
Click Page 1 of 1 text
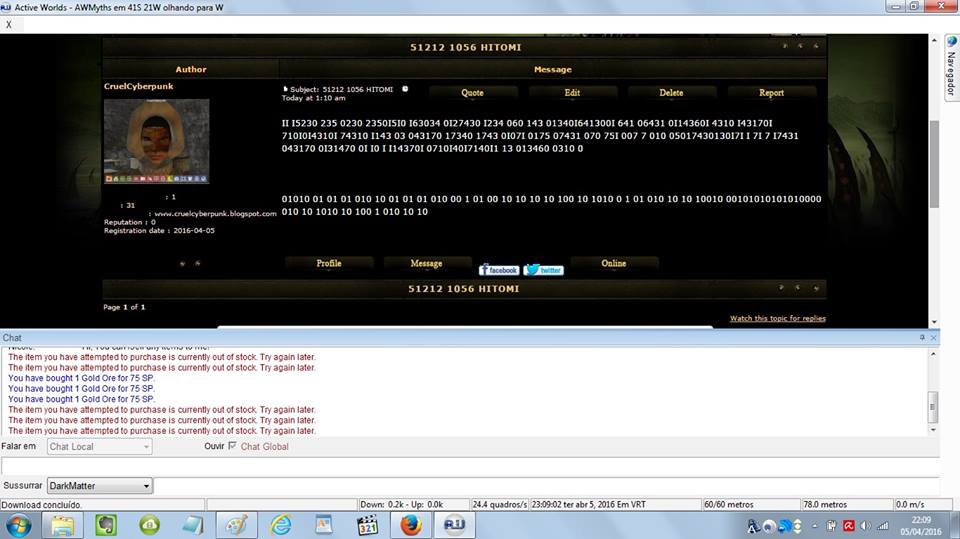click(124, 307)
